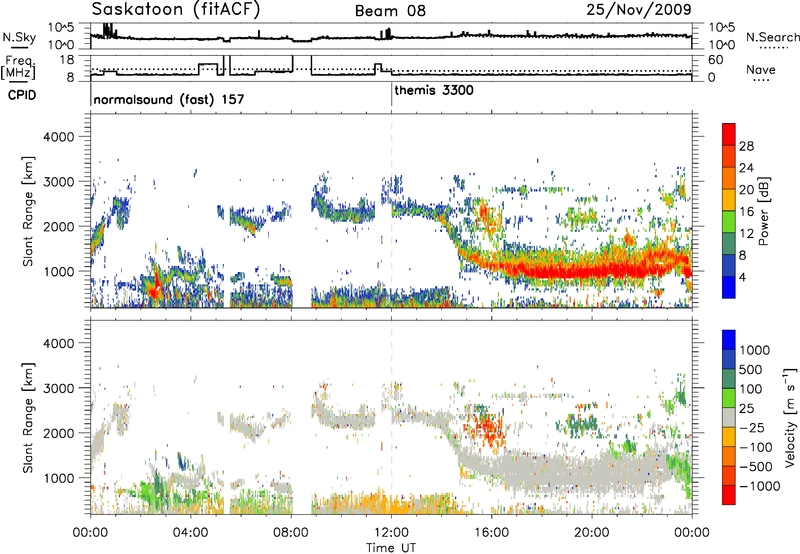Click the '28' value on the Power colorbar

point(746,146)
